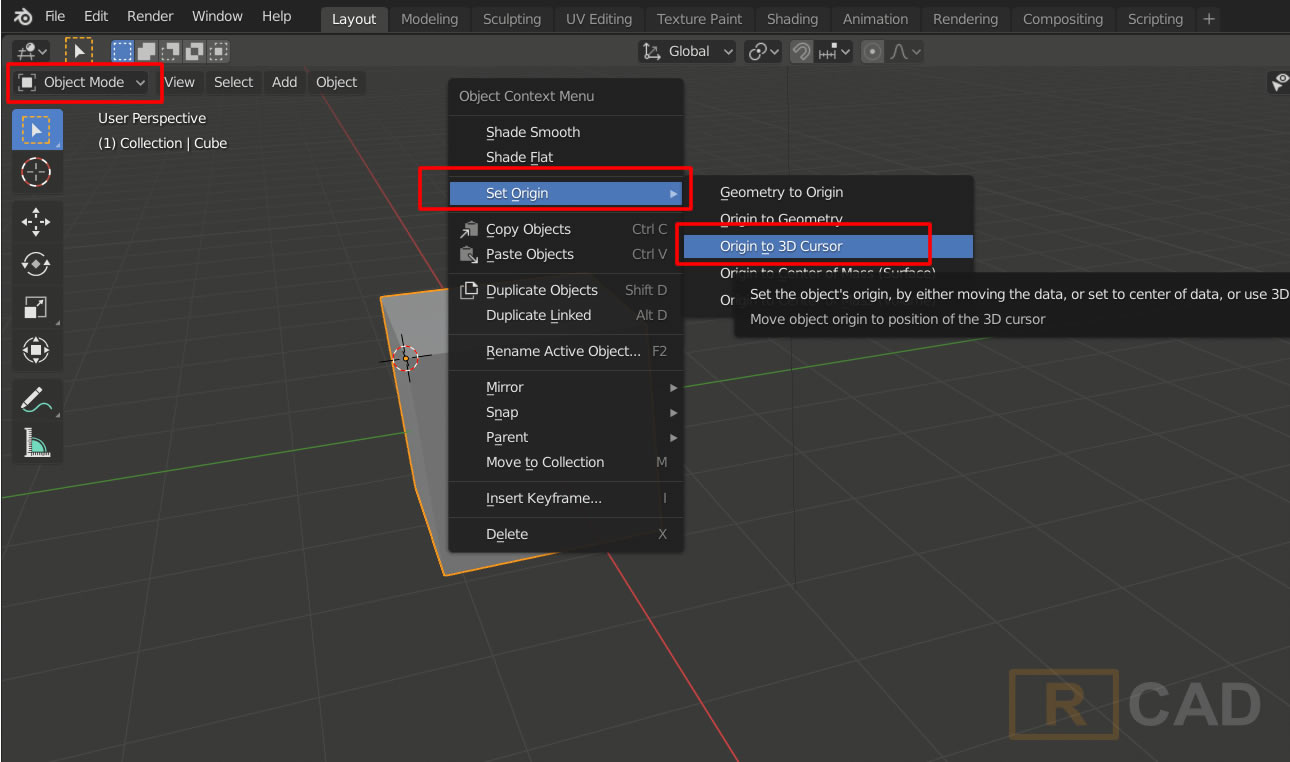Screen dimensions: 1290x762
Task: Toggle proportional editing on
Action: point(871,51)
